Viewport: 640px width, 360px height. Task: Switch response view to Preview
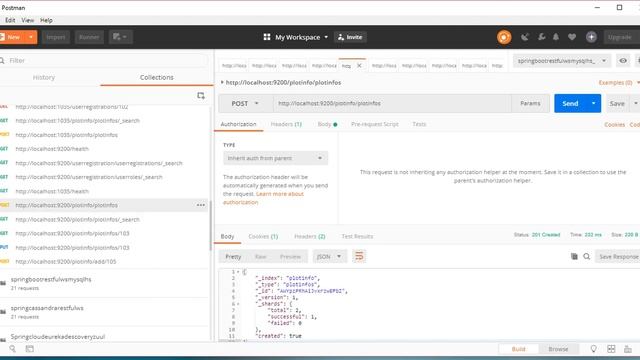point(290,257)
